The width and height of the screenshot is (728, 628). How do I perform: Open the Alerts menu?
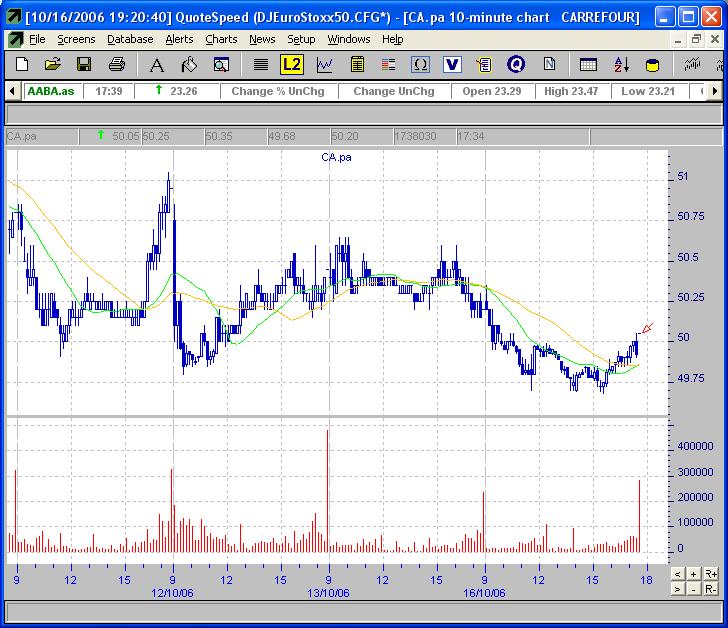[x=179, y=39]
